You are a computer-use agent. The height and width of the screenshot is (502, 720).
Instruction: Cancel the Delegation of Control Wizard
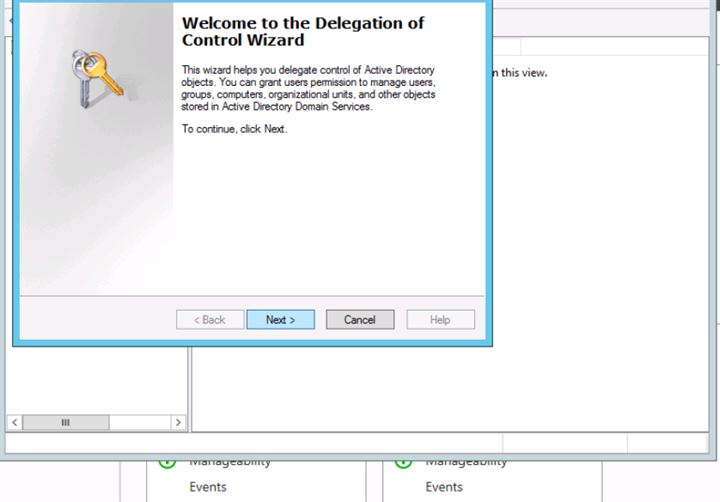click(x=359, y=320)
